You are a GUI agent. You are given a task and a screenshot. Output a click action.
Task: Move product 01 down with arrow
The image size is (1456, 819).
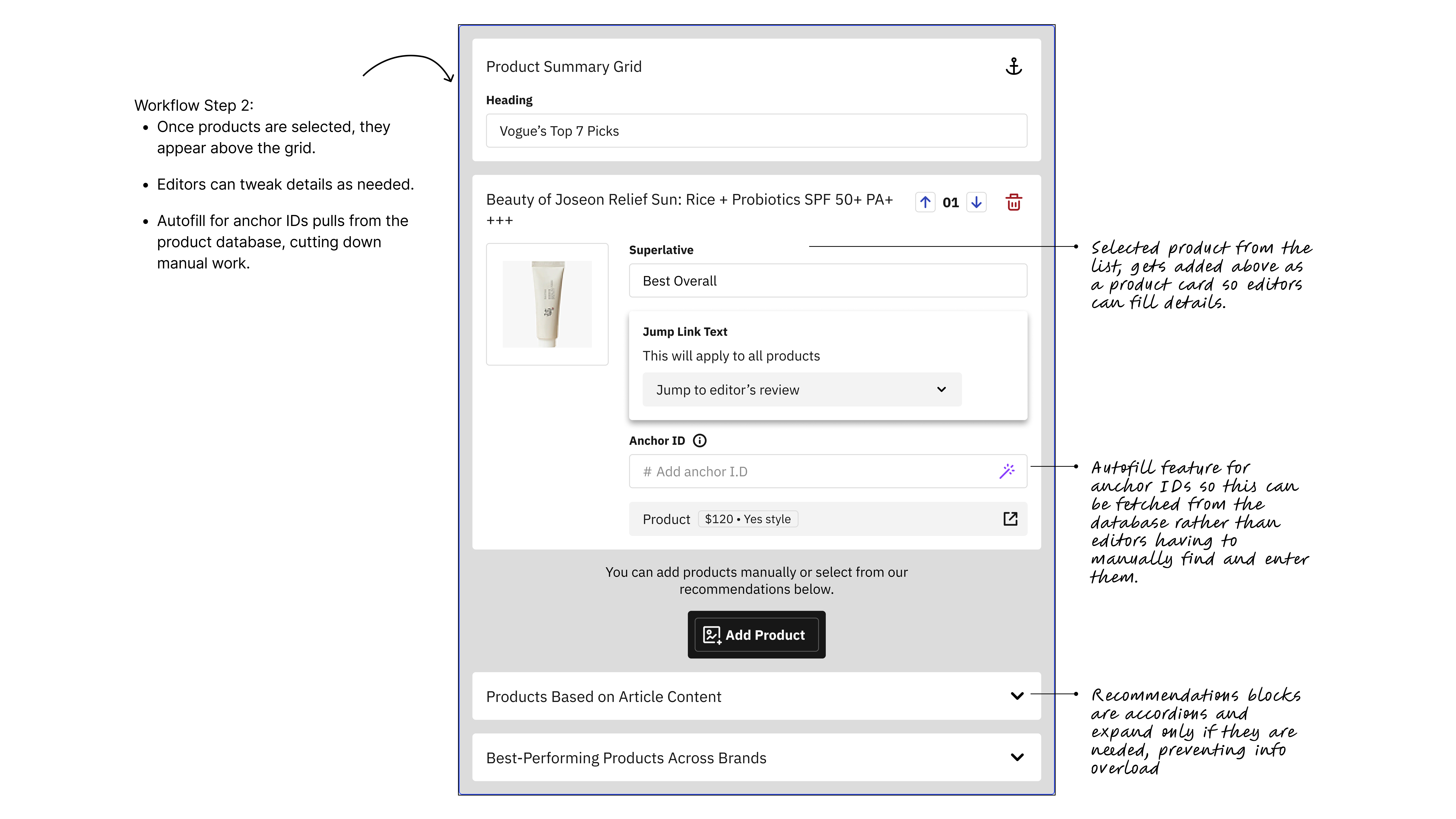[x=976, y=202]
